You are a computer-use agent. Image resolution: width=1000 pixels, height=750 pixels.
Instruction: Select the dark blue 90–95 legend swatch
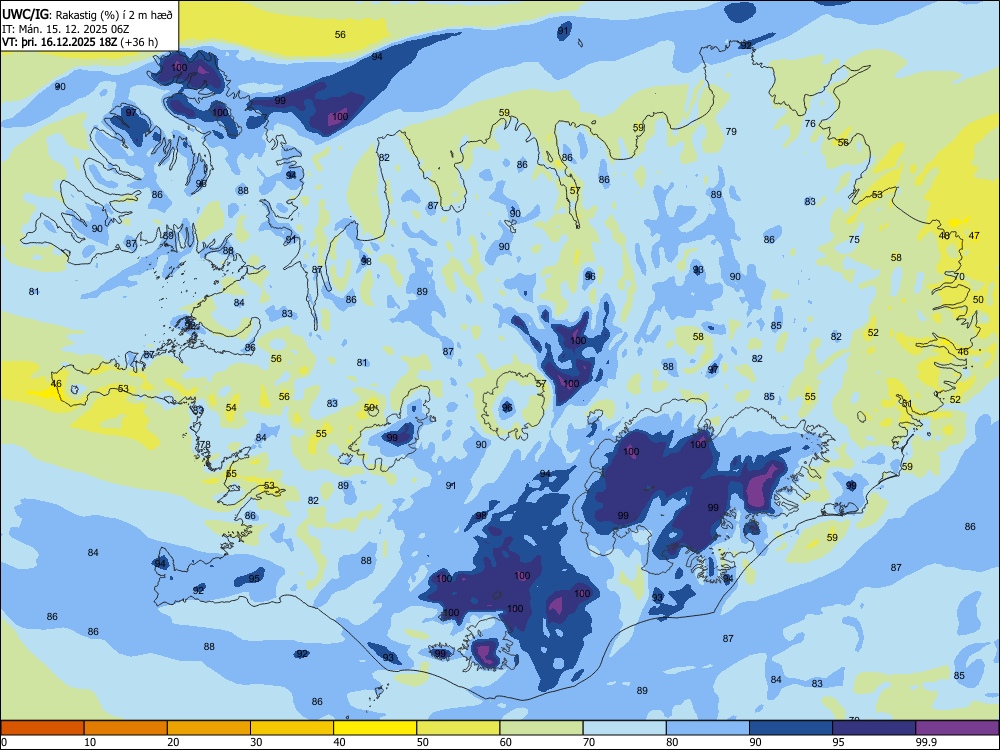[791, 727]
